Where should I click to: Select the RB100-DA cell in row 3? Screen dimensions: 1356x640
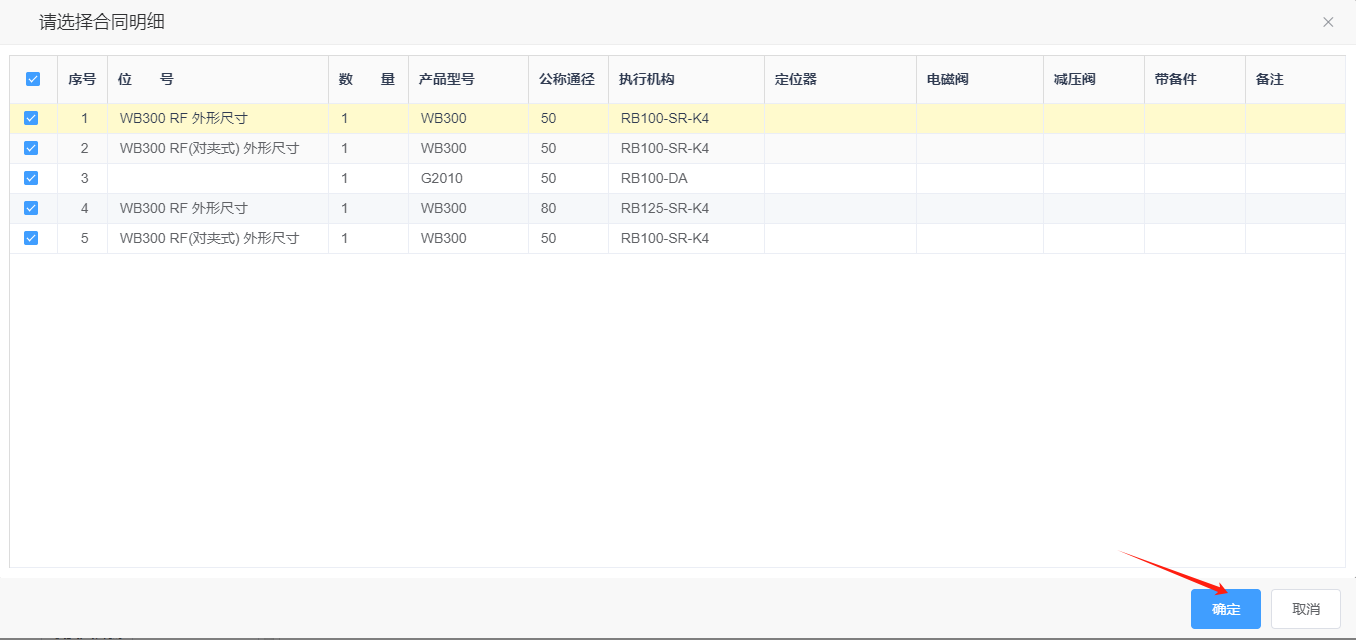654,178
